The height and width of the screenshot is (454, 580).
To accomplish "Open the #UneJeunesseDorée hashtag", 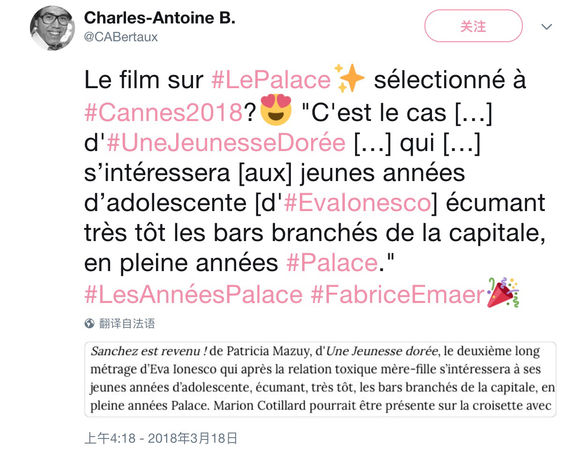I will coord(226,142).
